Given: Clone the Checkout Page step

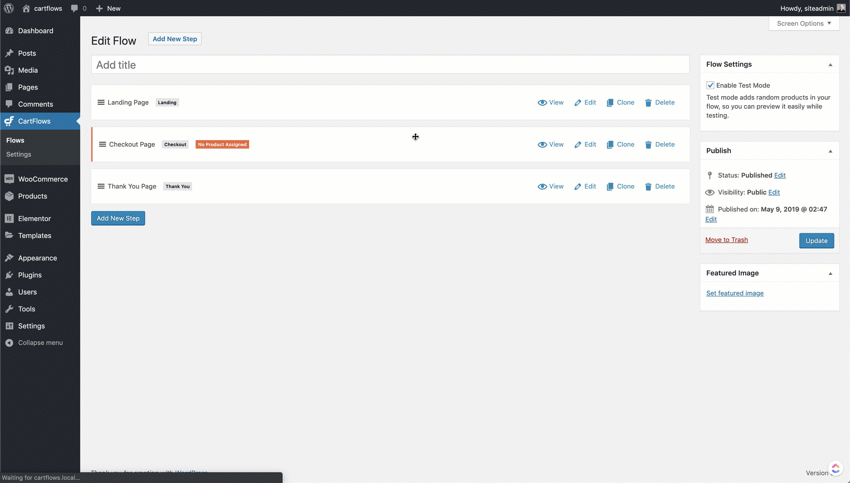Looking at the screenshot, I should pos(620,144).
